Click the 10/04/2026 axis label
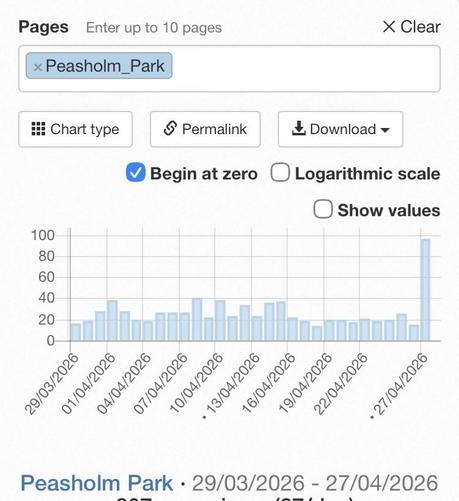The height and width of the screenshot is (501, 459). click(196, 383)
